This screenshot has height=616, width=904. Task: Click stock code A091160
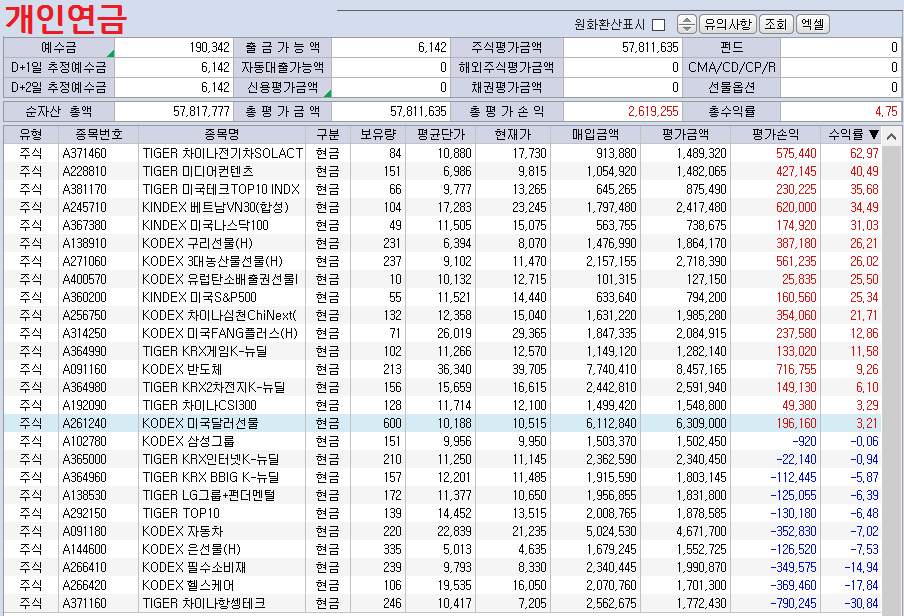[x=85, y=369]
